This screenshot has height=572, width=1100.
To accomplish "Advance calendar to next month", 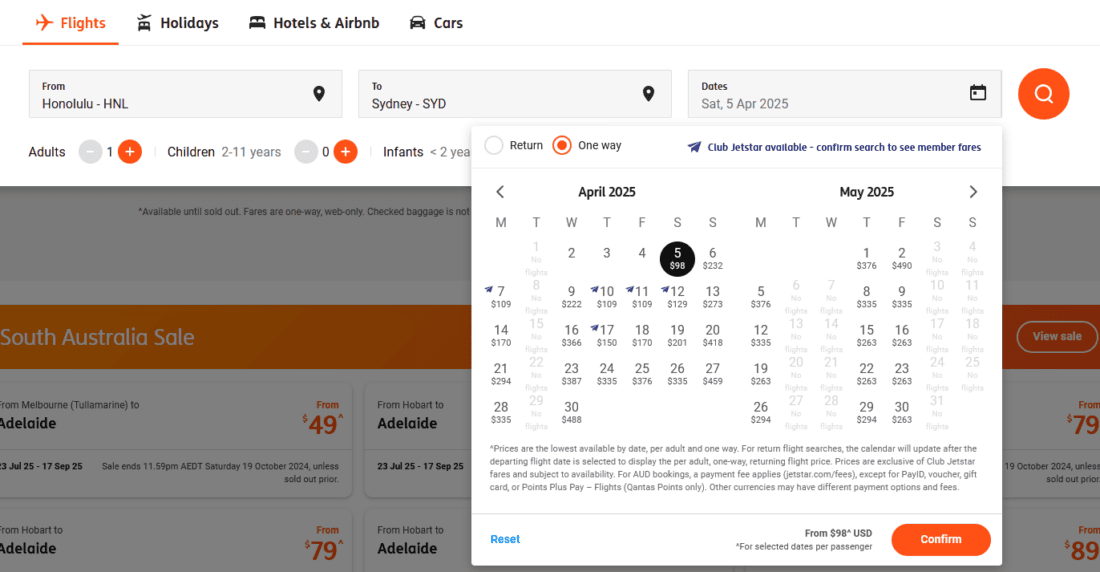I will pos(973,192).
